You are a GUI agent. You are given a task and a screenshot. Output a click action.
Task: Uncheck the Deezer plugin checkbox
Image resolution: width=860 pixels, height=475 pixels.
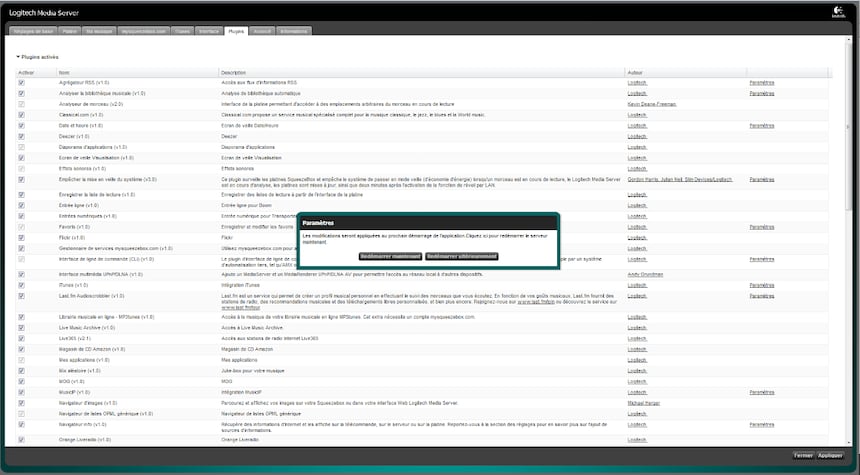21,137
